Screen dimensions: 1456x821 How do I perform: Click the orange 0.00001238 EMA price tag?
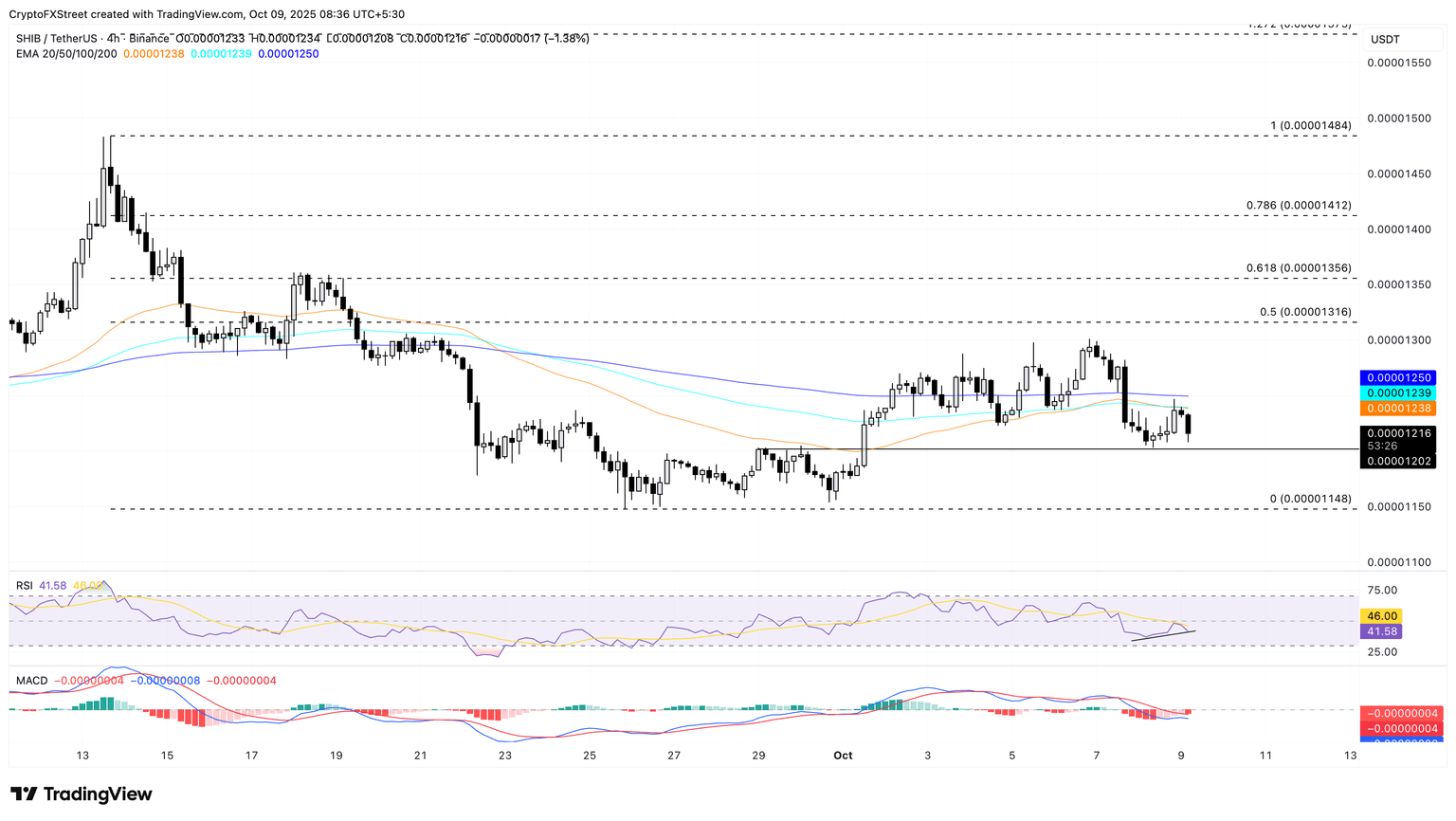(x=1398, y=409)
